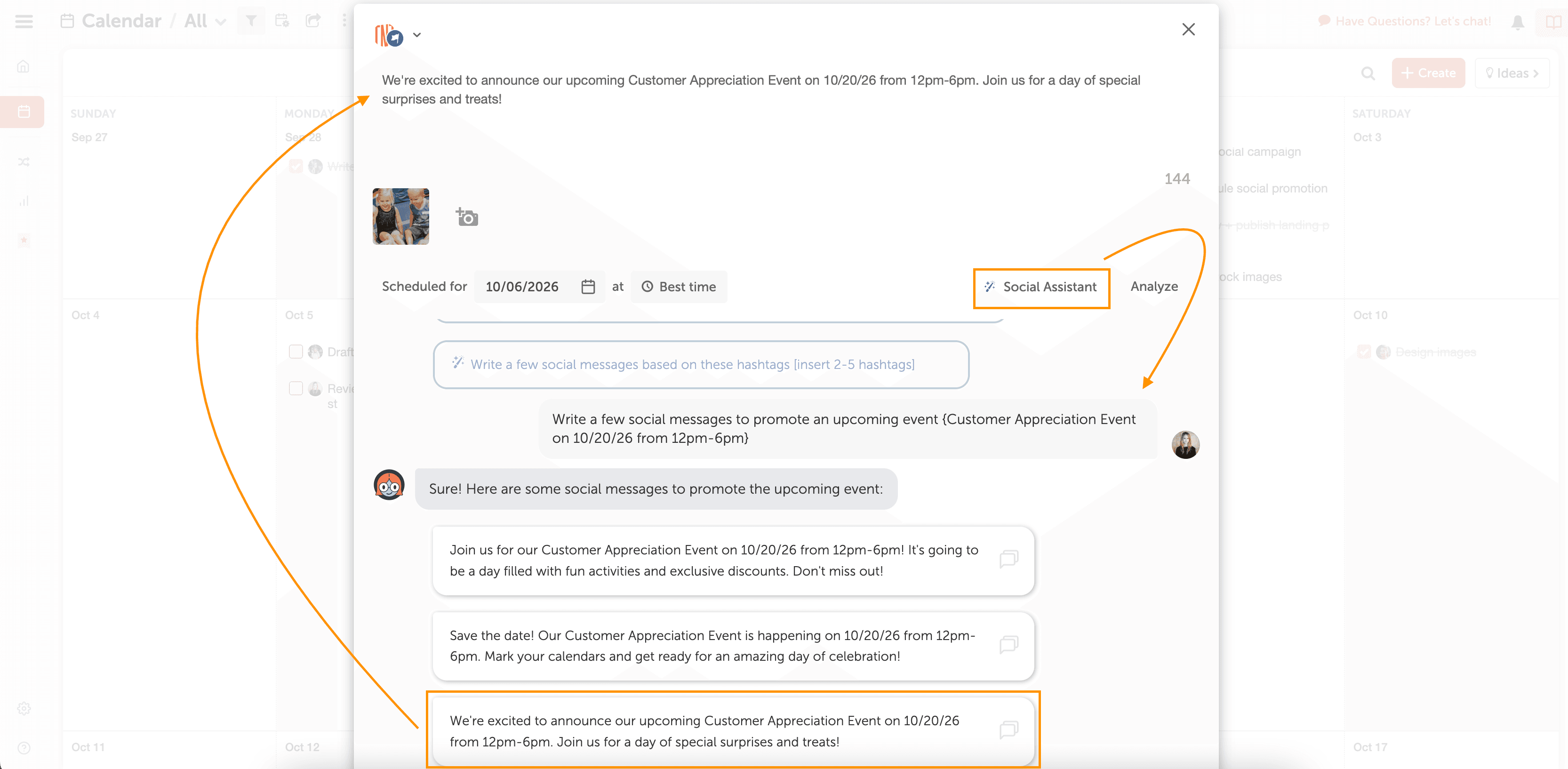Toggle the Review task checkbox on Oct 5
This screenshot has width=1568, height=769.
pos(296,388)
